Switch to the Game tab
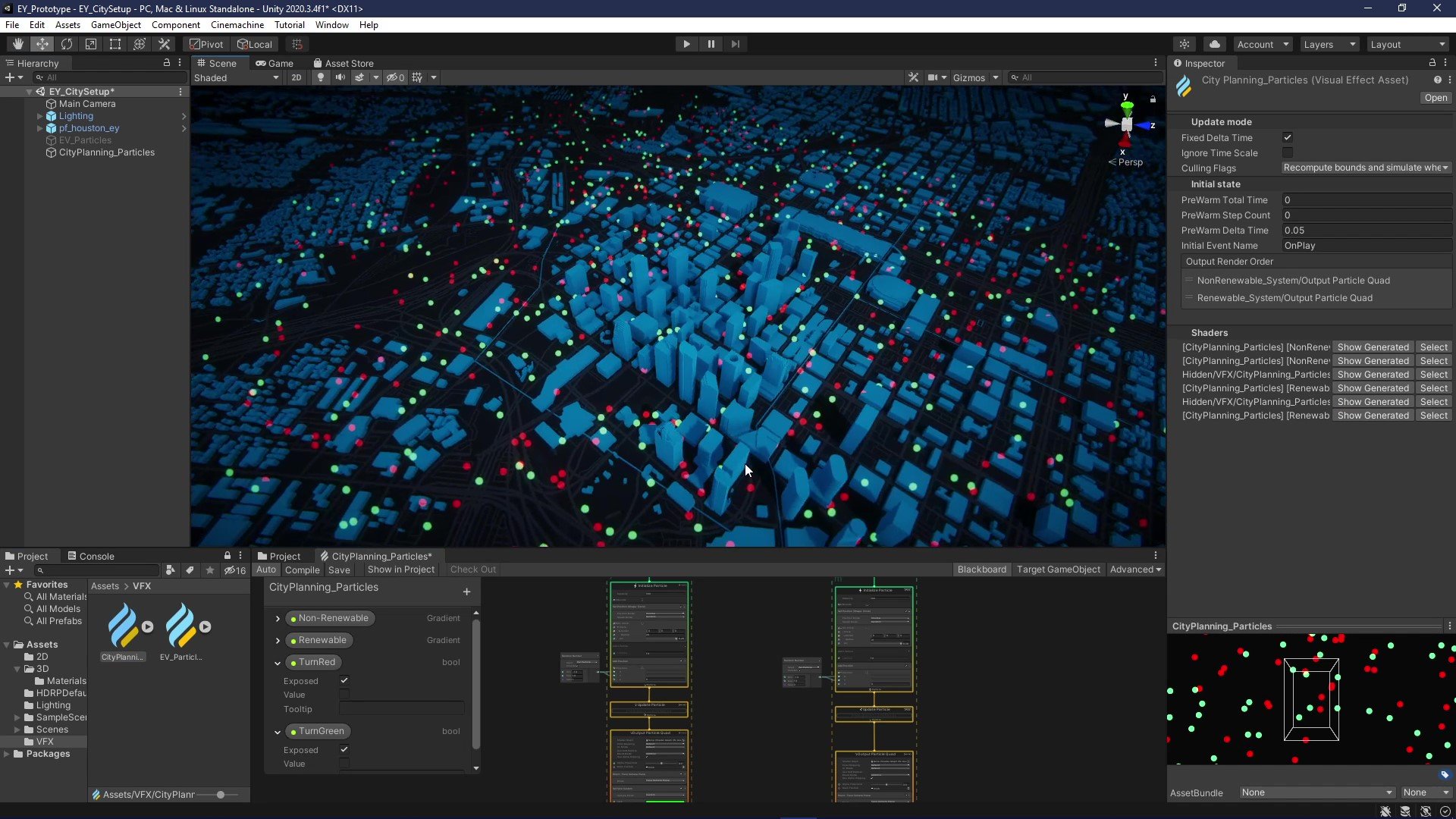1456x819 pixels. 275,63
